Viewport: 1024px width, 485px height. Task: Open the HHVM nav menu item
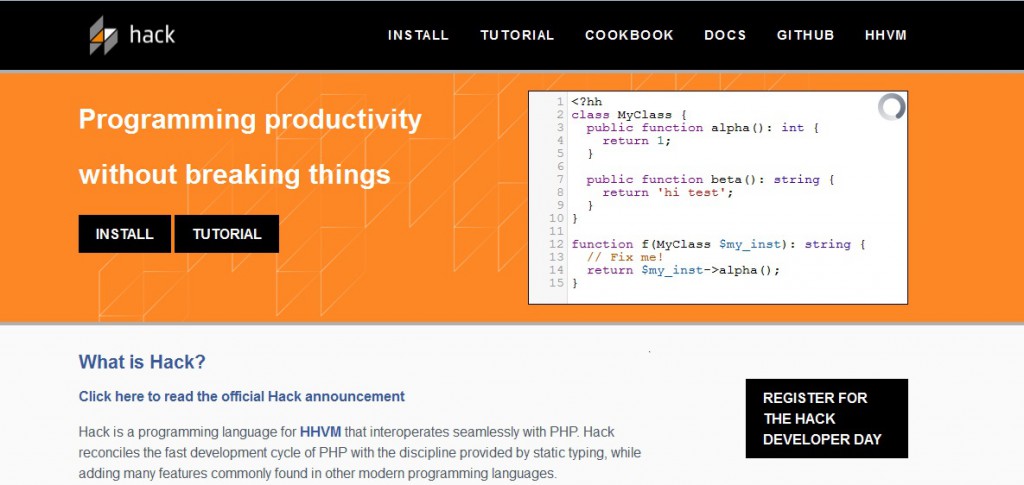click(886, 35)
